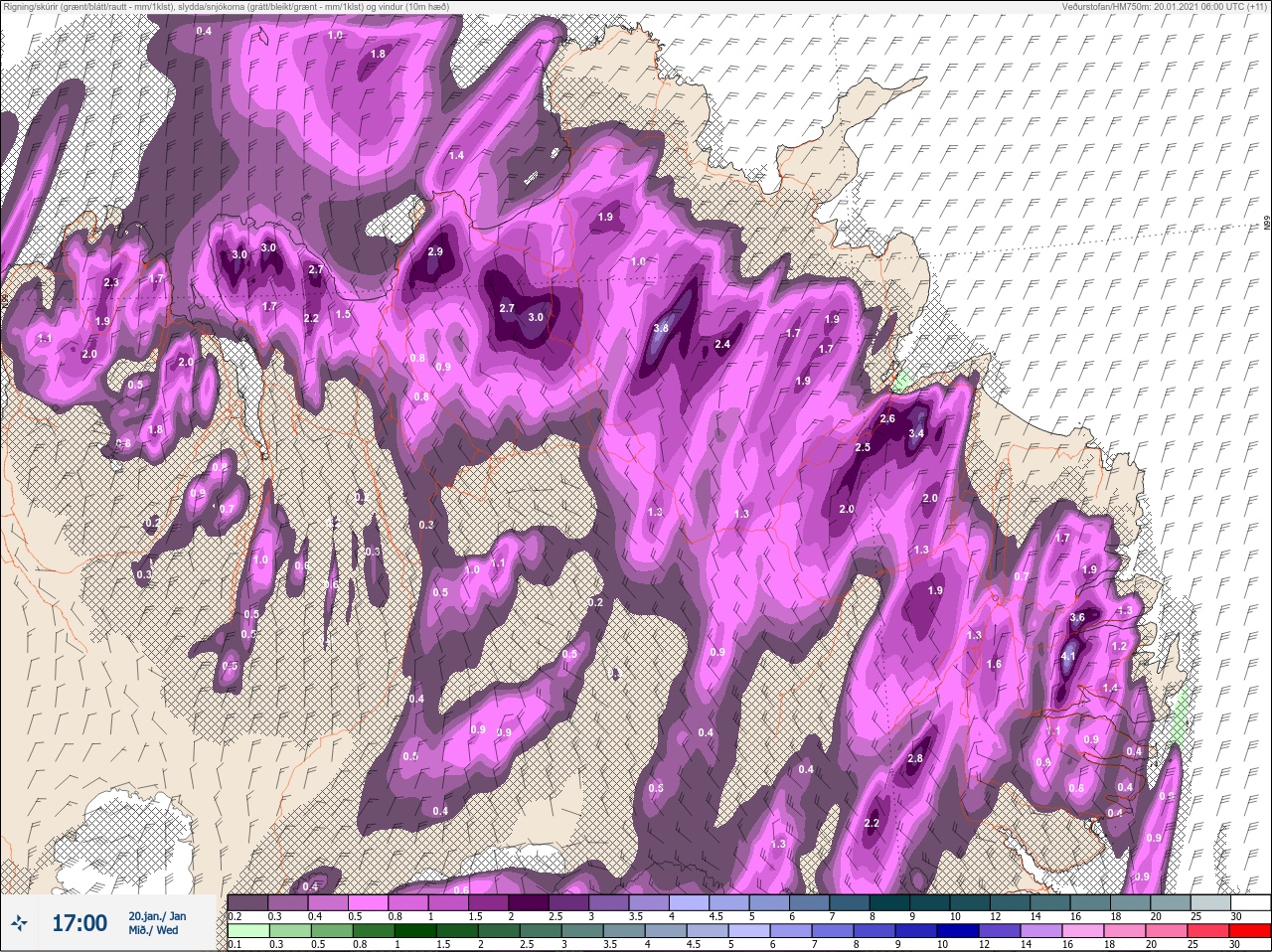Click the 2.6 precipitation value on the map

coord(888,419)
